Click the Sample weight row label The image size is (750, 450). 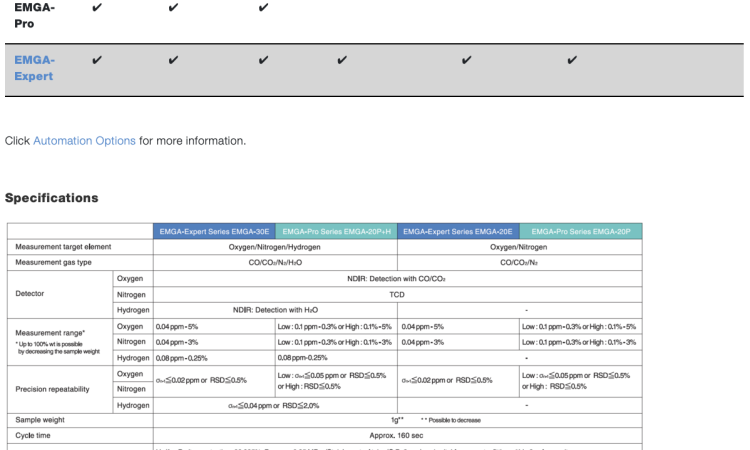click(40, 420)
